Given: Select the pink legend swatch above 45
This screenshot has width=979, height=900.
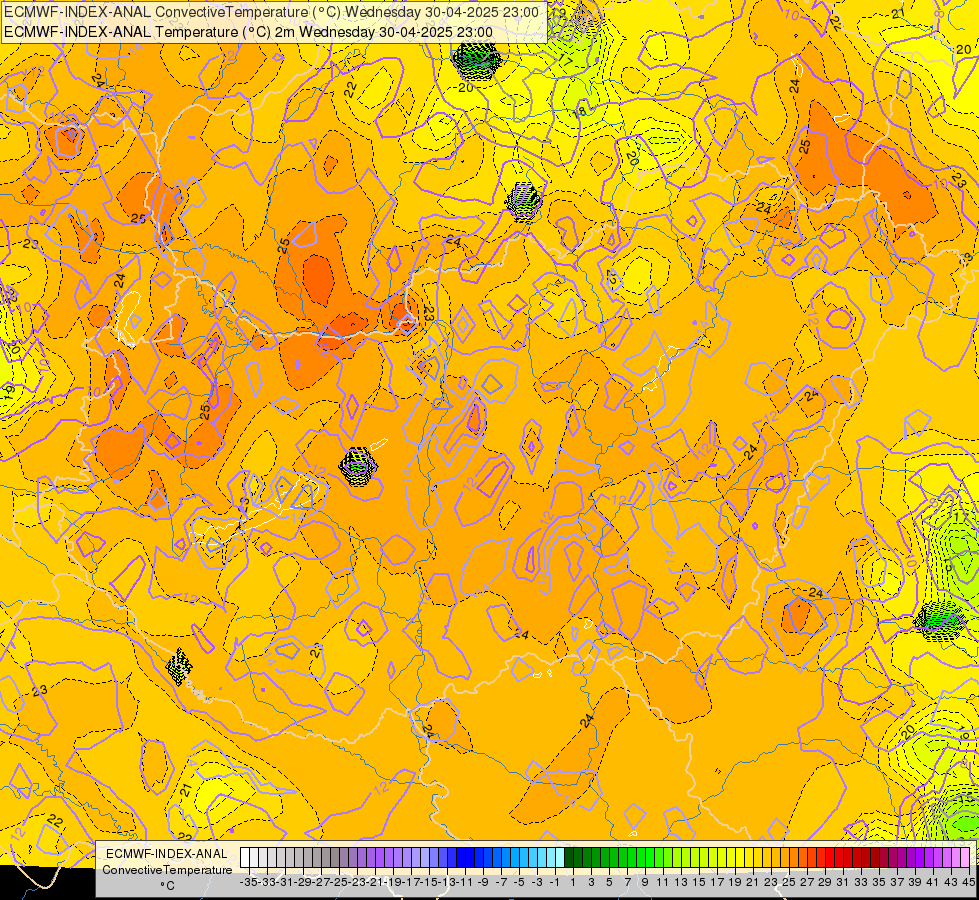Looking at the screenshot, I should (964, 858).
